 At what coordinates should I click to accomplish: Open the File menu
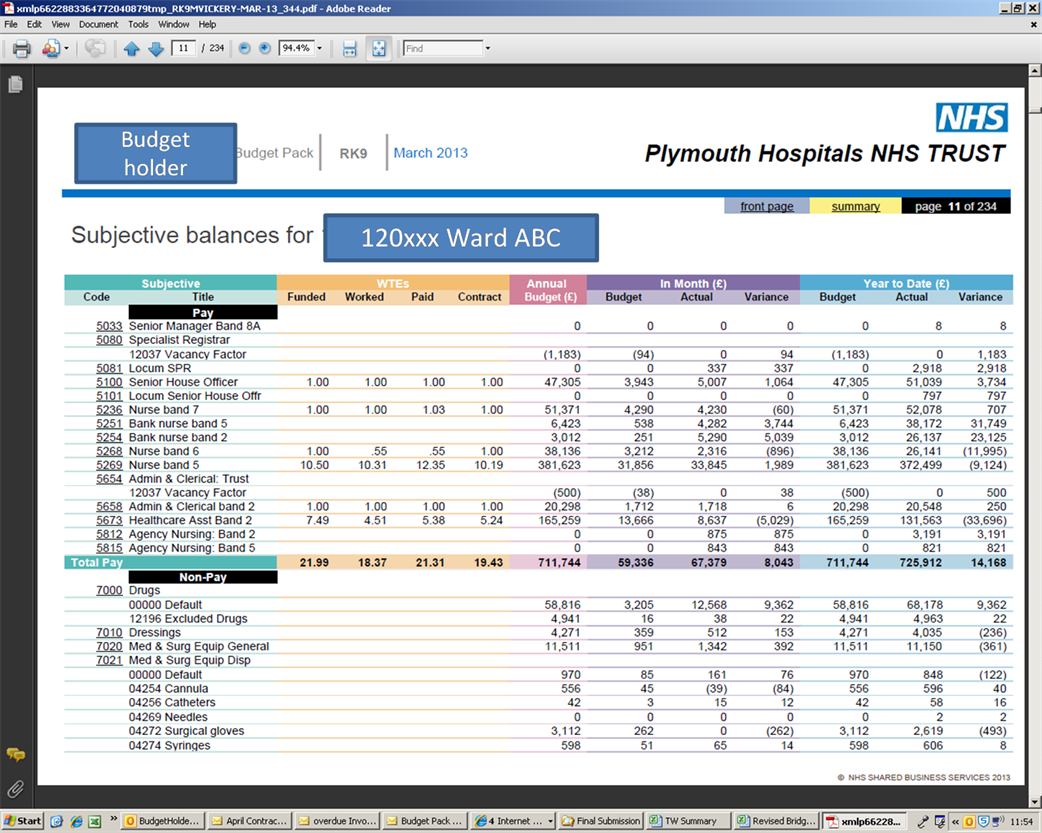tap(11, 25)
